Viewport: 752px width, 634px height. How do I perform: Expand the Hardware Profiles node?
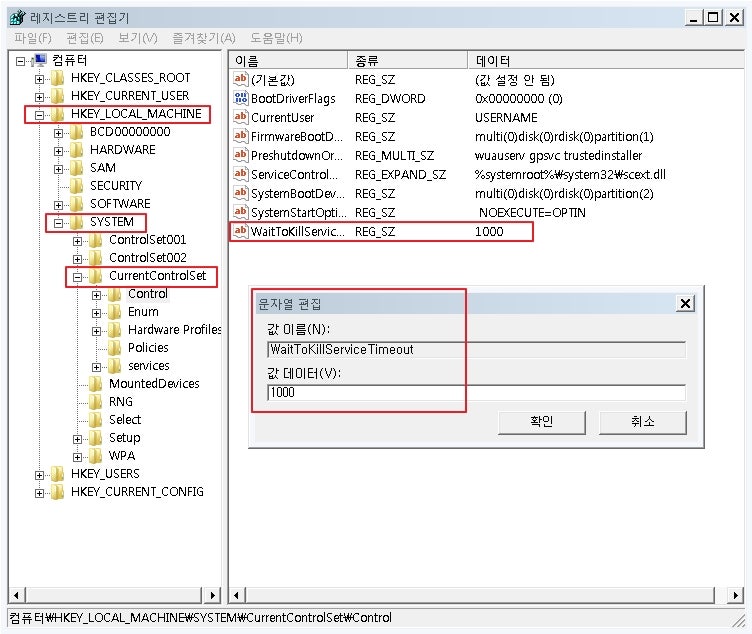pyautogui.click(x=96, y=331)
